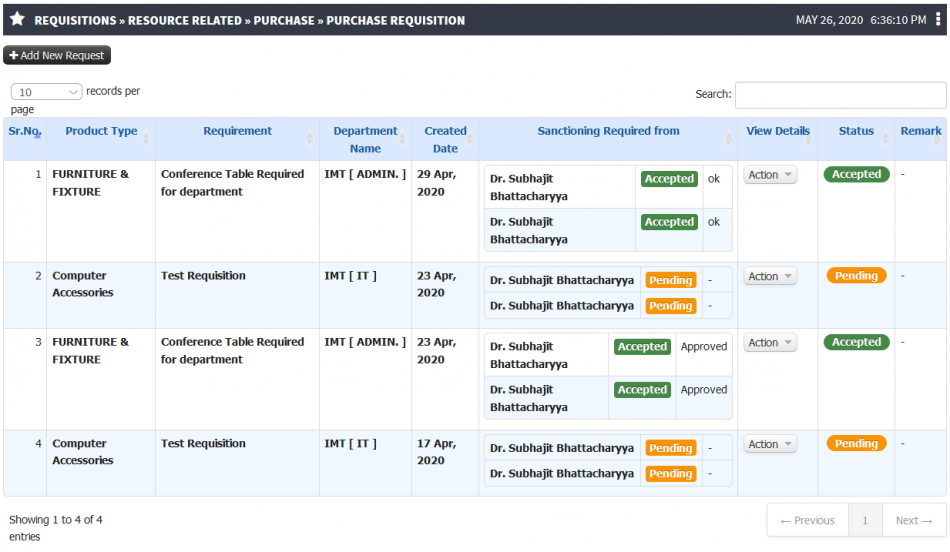This screenshot has height=552, width=950.
Task: Select 'Test Requisition' in row 2
Action: (204, 276)
